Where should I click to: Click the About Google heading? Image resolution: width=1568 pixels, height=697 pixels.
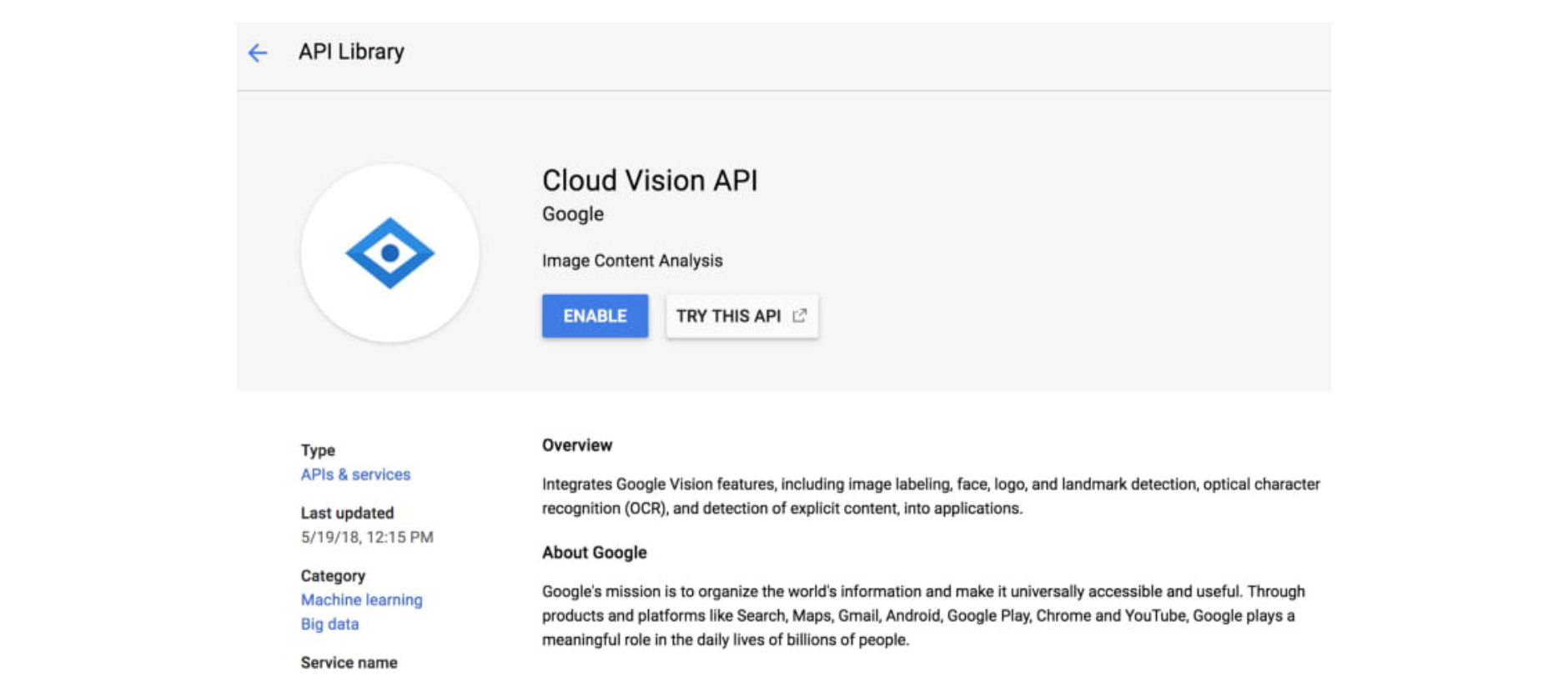coord(594,553)
